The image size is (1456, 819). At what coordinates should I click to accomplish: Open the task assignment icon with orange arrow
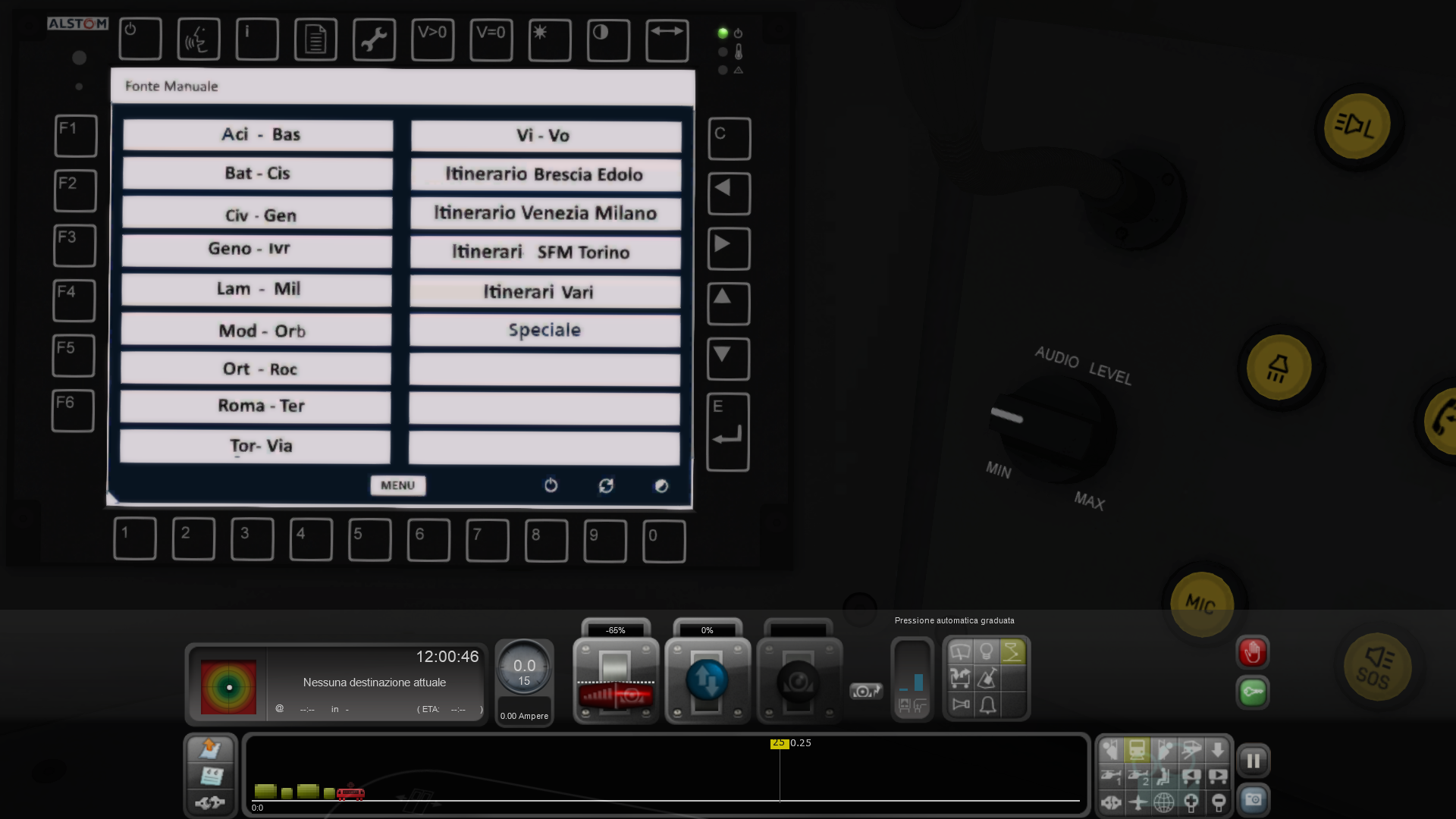tap(210, 749)
